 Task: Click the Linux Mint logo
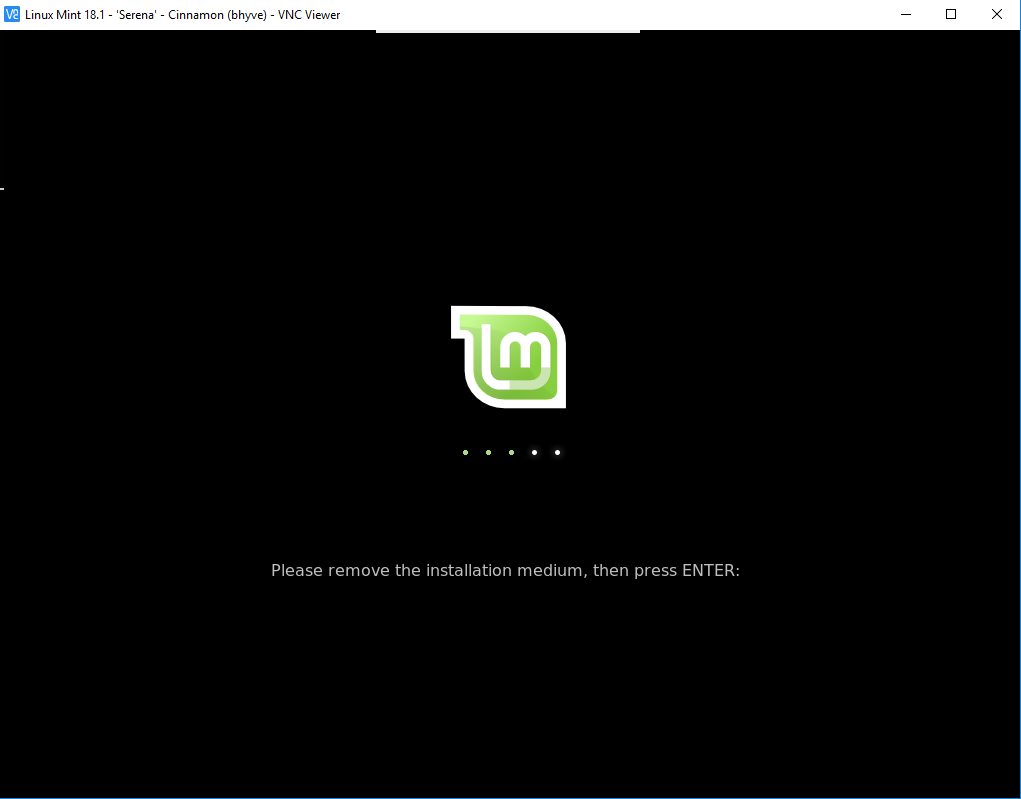[x=509, y=357]
